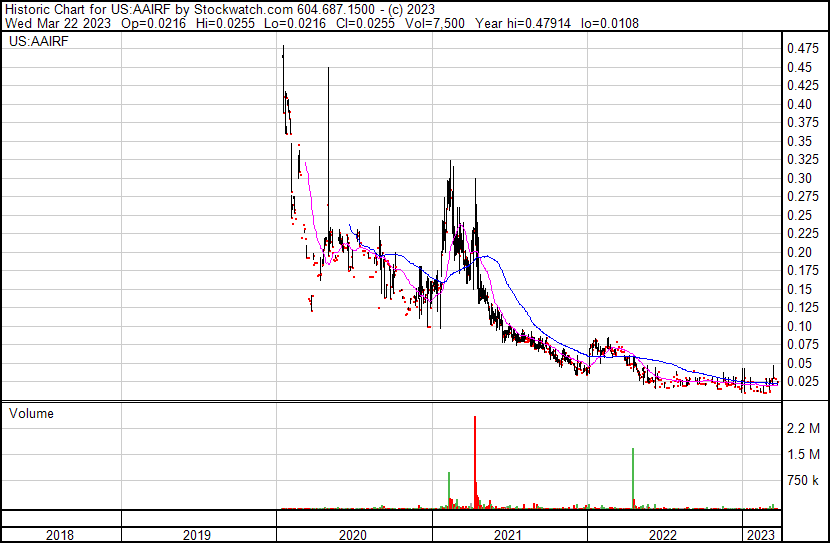The image size is (830, 543).
Task: Select the 2021 year on time axis
Action: pyautogui.click(x=508, y=535)
